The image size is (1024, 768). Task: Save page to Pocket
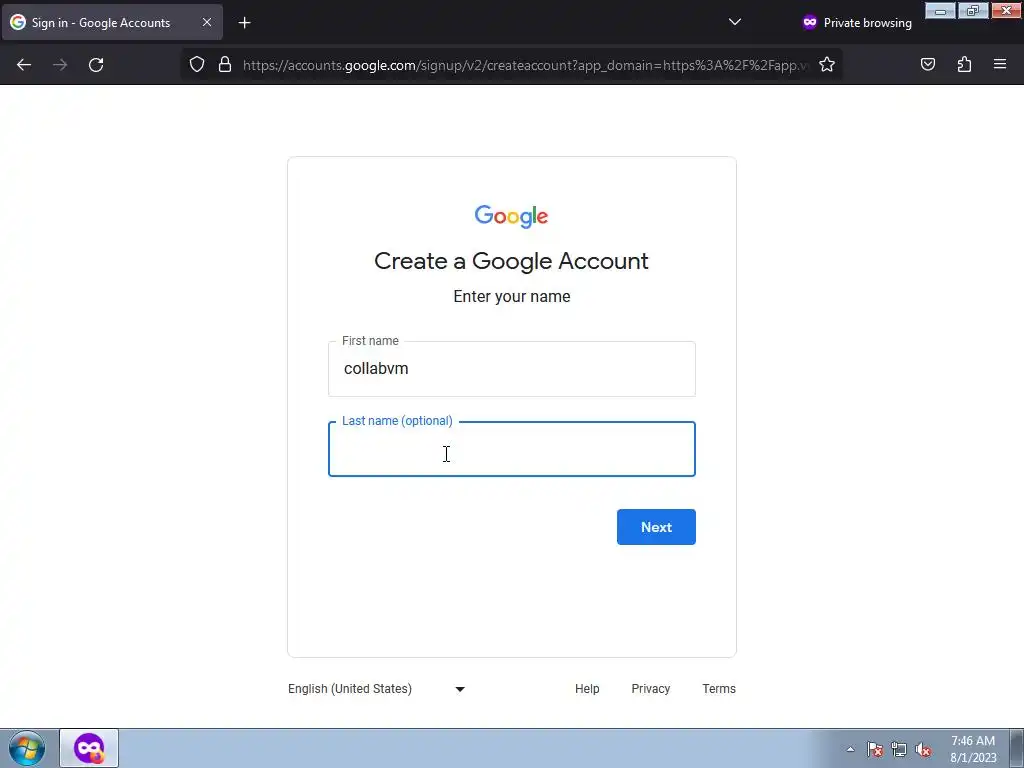[928, 65]
